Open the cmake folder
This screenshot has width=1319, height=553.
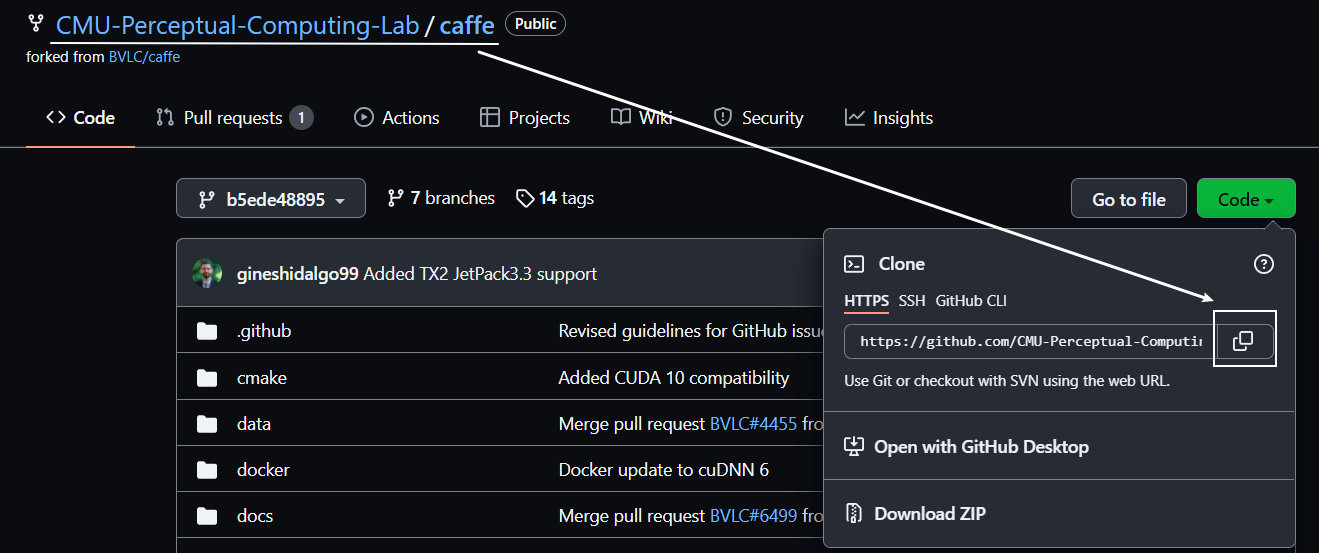(x=262, y=378)
